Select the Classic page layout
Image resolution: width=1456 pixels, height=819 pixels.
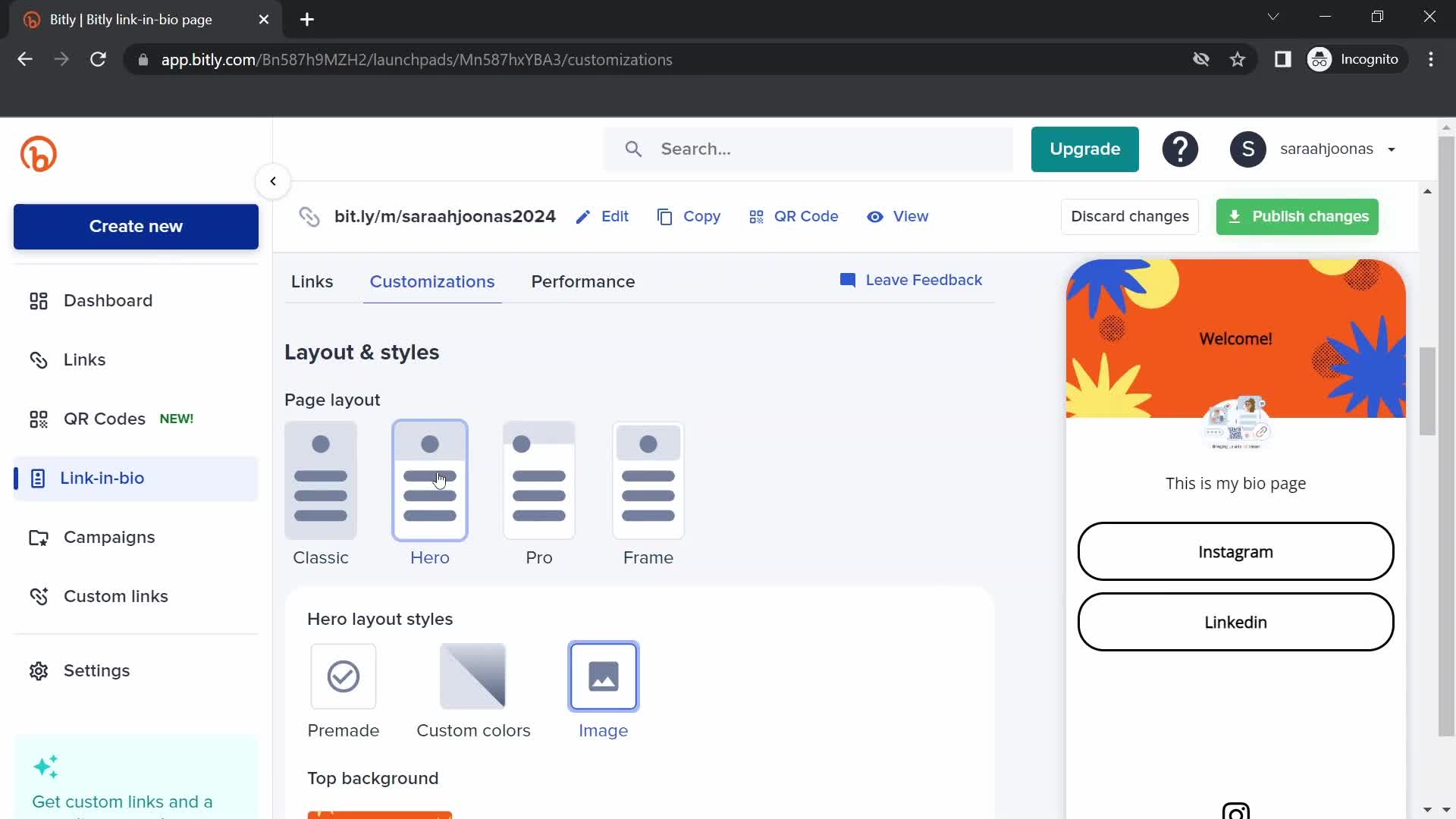[x=321, y=481]
